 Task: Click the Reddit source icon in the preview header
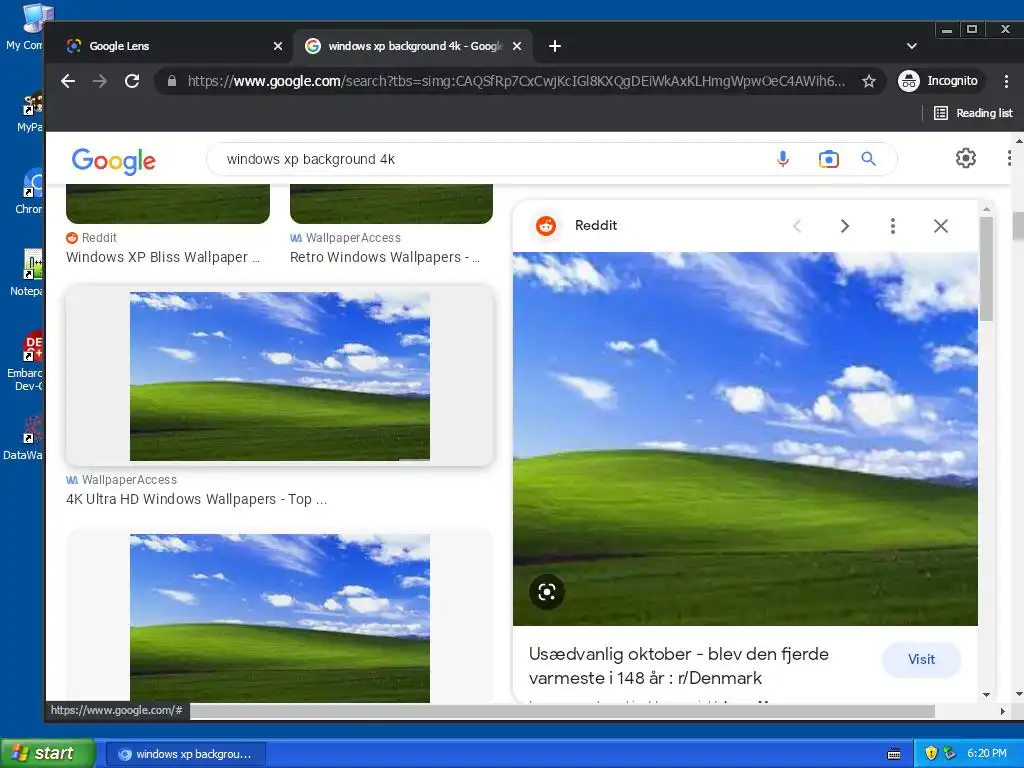click(x=546, y=226)
